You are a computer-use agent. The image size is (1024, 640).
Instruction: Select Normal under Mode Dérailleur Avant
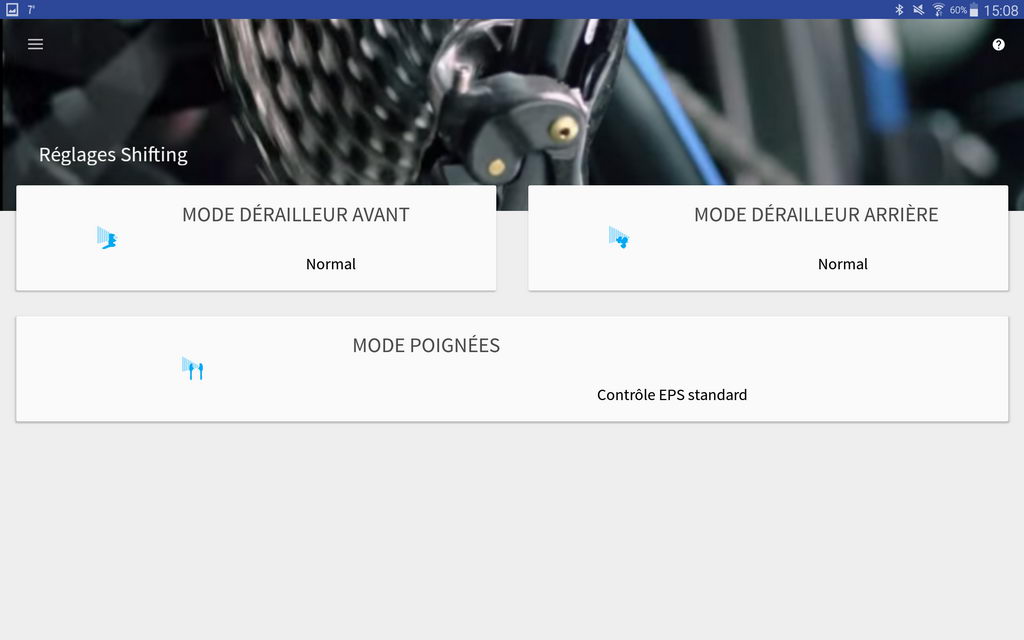tap(331, 264)
